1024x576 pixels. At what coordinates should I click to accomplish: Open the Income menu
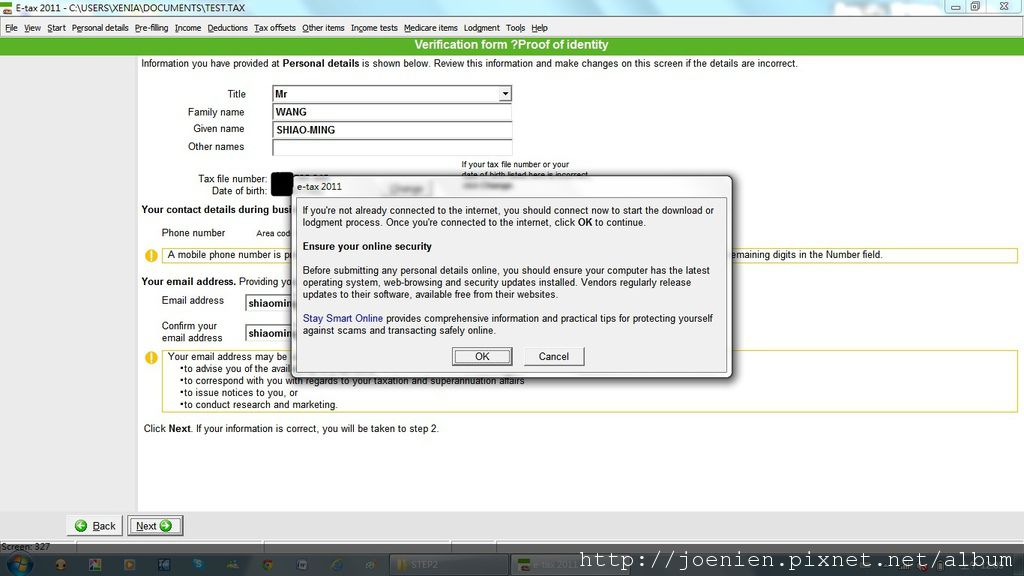click(x=188, y=28)
